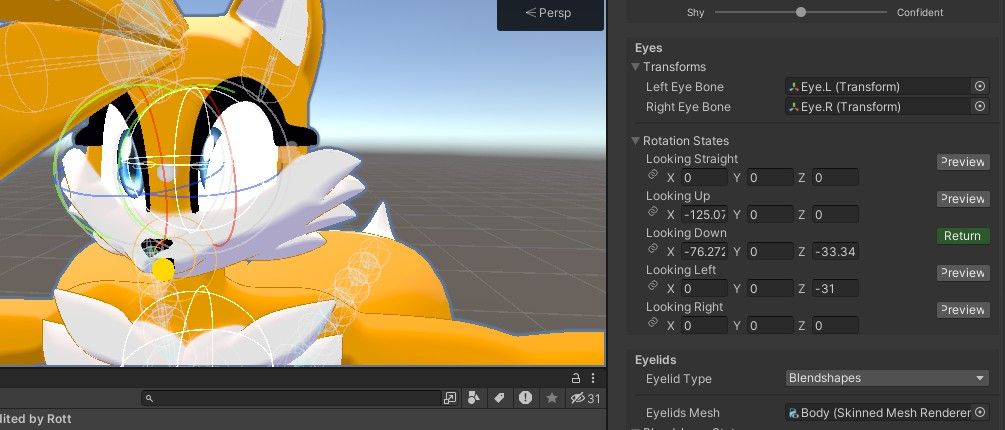Image resolution: width=1005 pixels, height=430 pixels.
Task: Toggle link icon for Looking Up
Action: pos(653,212)
